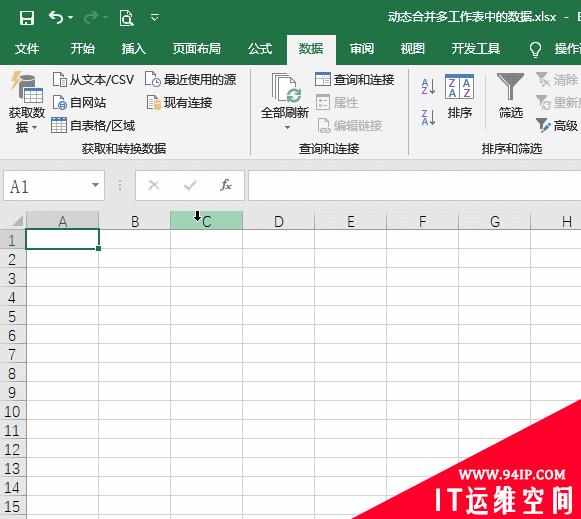Image resolution: width=581 pixels, height=519 pixels.
Task: Open the 查询和连接 pane
Action: pos(355,79)
